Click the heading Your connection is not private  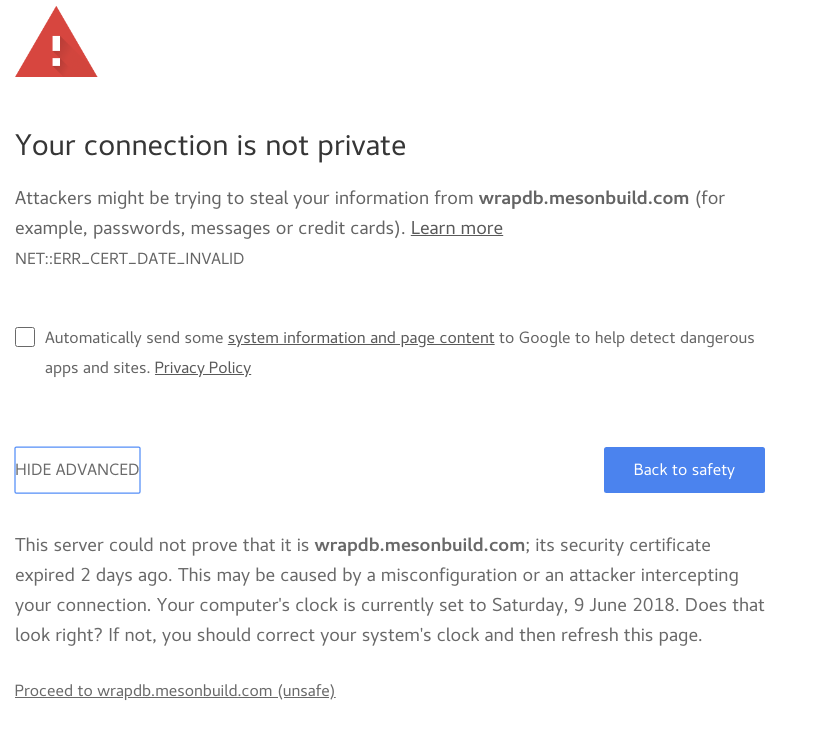click(x=210, y=145)
